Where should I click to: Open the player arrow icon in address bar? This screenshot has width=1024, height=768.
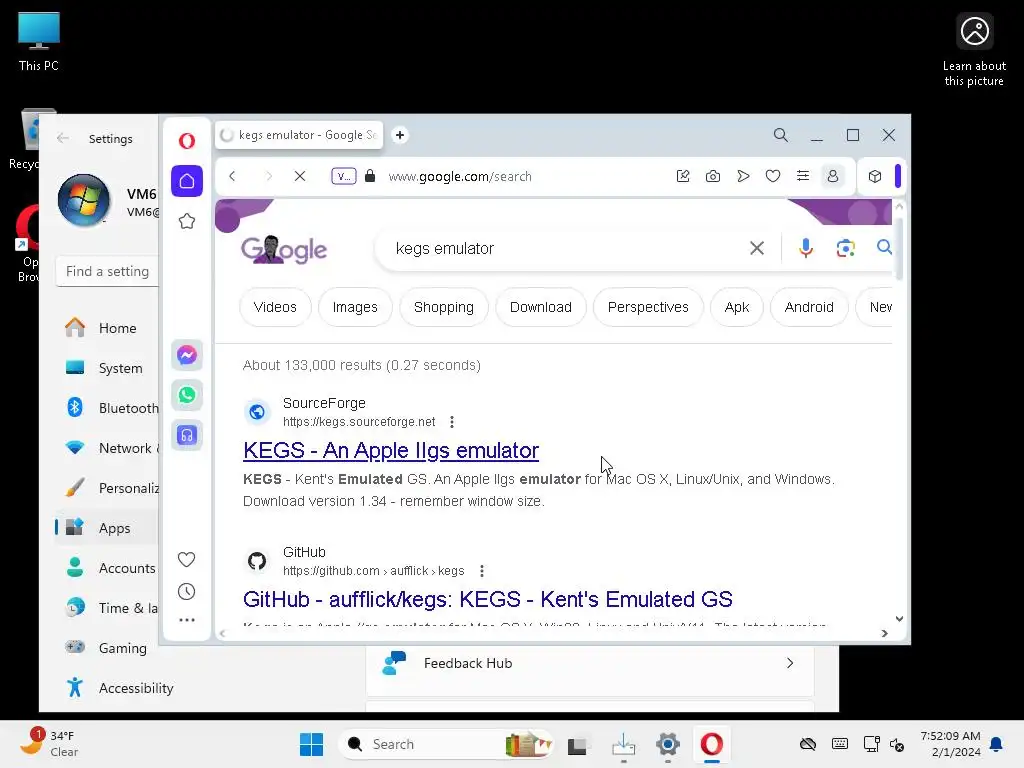[743, 176]
